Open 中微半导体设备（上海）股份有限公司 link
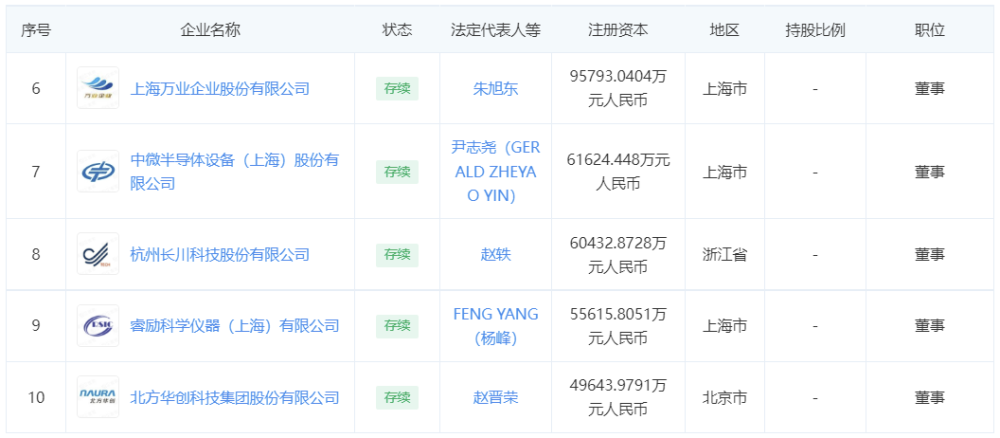This screenshot has height=438, width=1000. pos(234,172)
